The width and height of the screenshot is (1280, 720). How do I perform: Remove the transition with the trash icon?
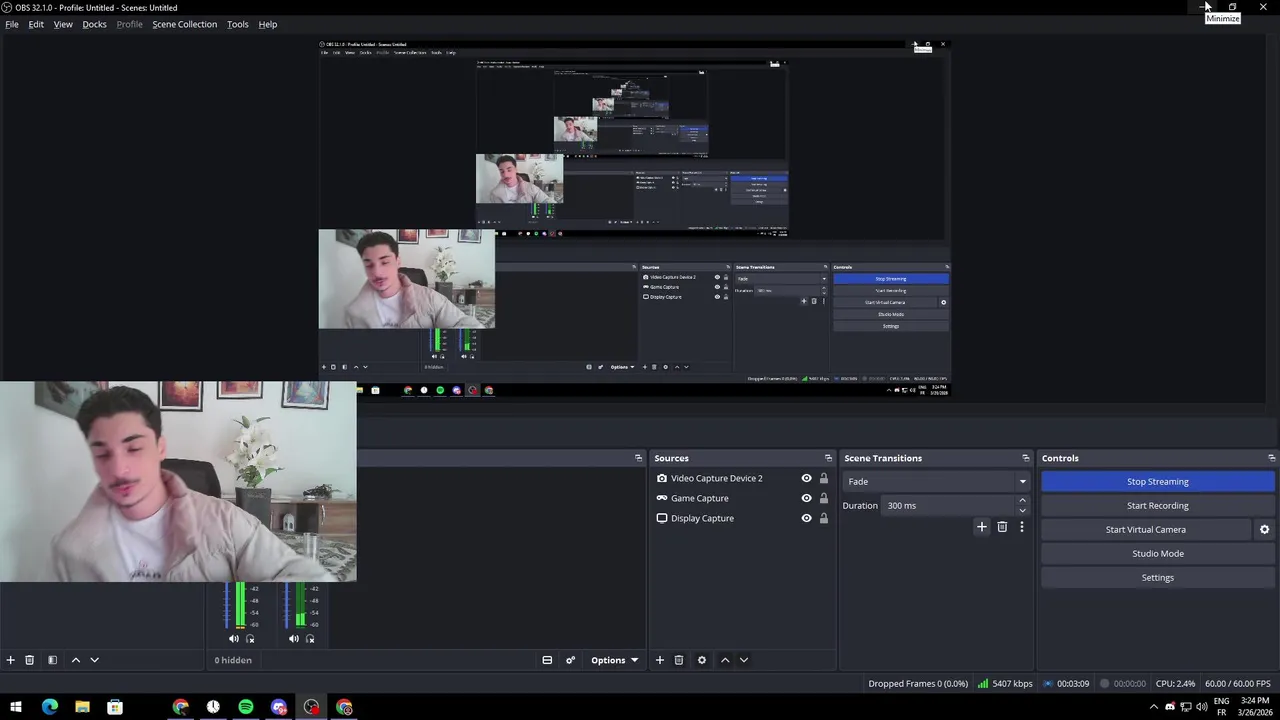(1002, 527)
